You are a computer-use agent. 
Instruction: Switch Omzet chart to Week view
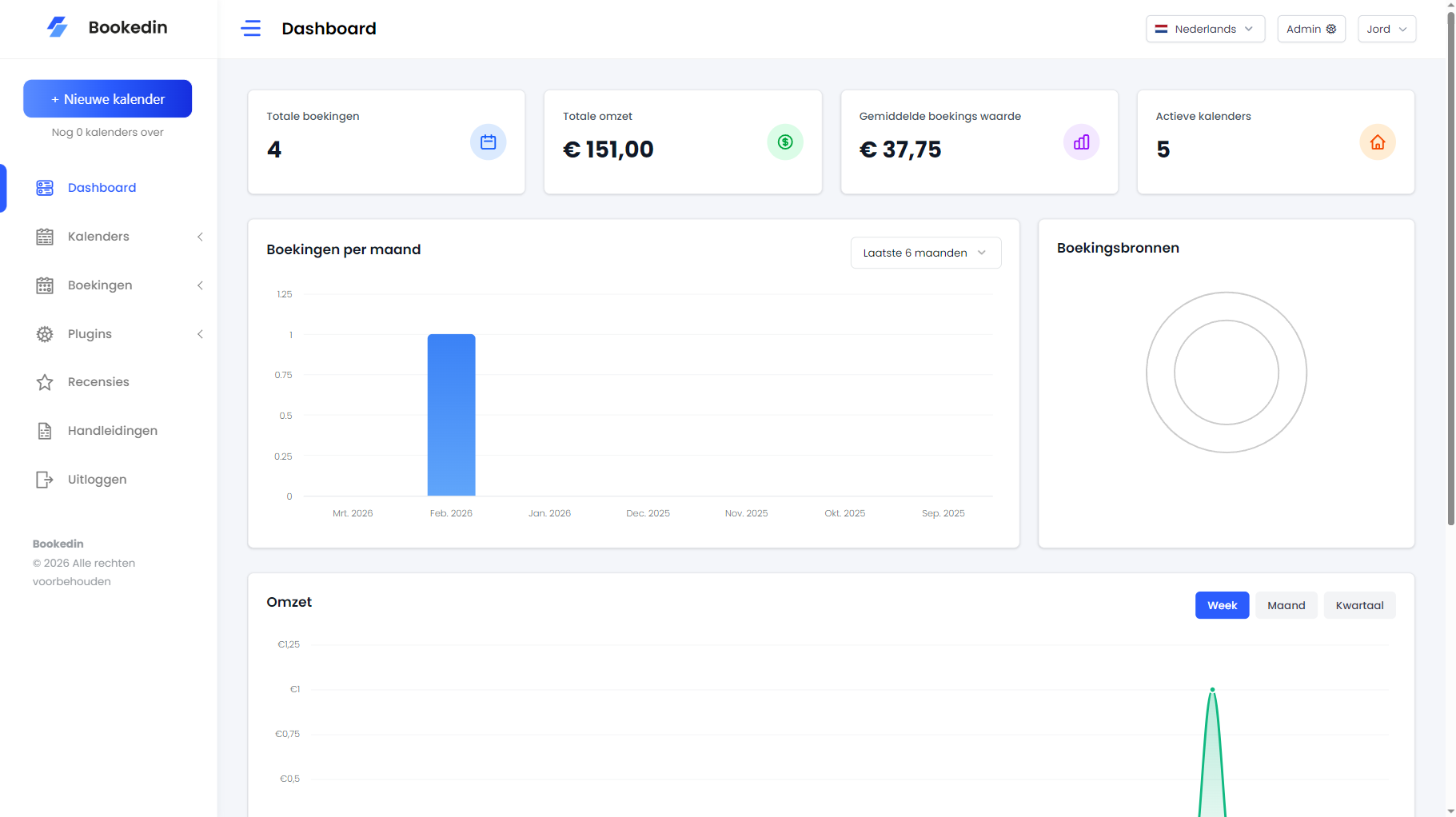pyautogui.click(x=1222, y=605)
